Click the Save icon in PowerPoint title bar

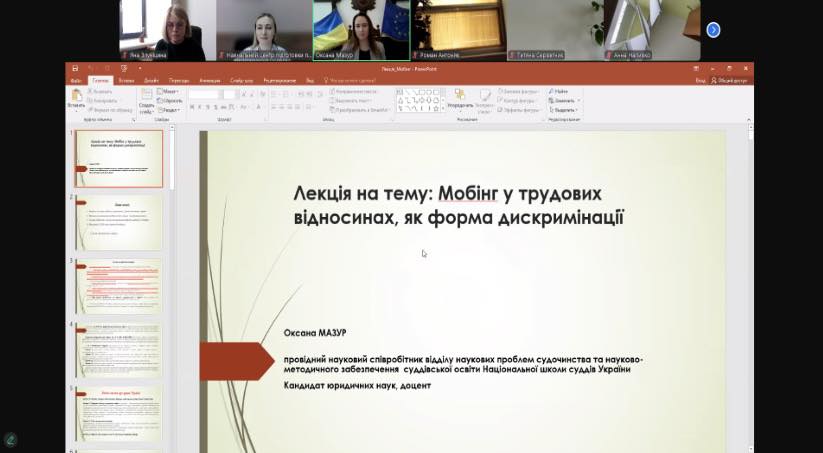(x=75, y=68)
